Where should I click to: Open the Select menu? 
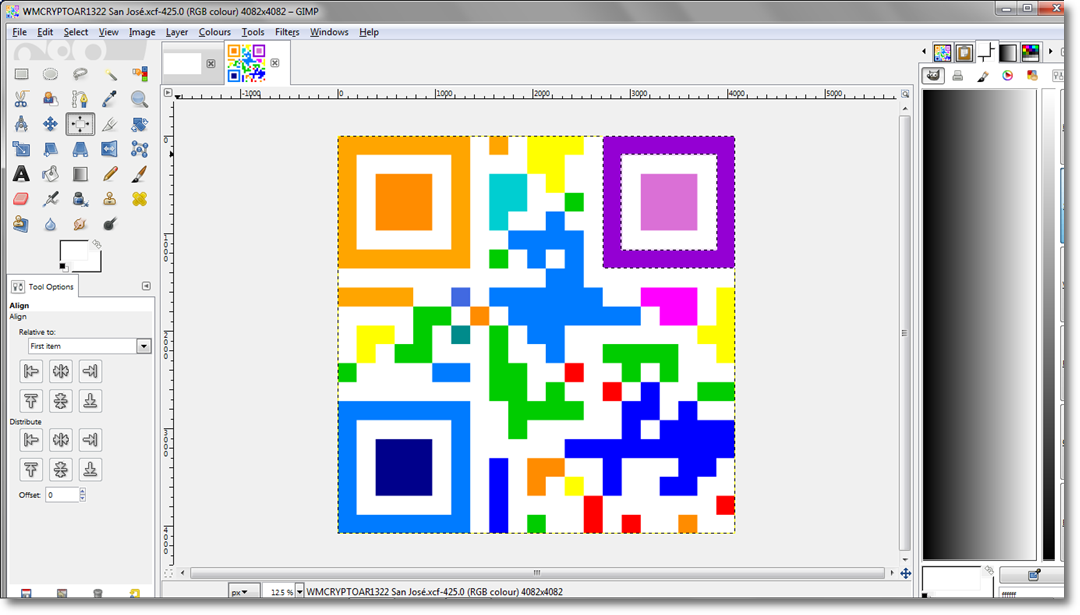[76, 32]
